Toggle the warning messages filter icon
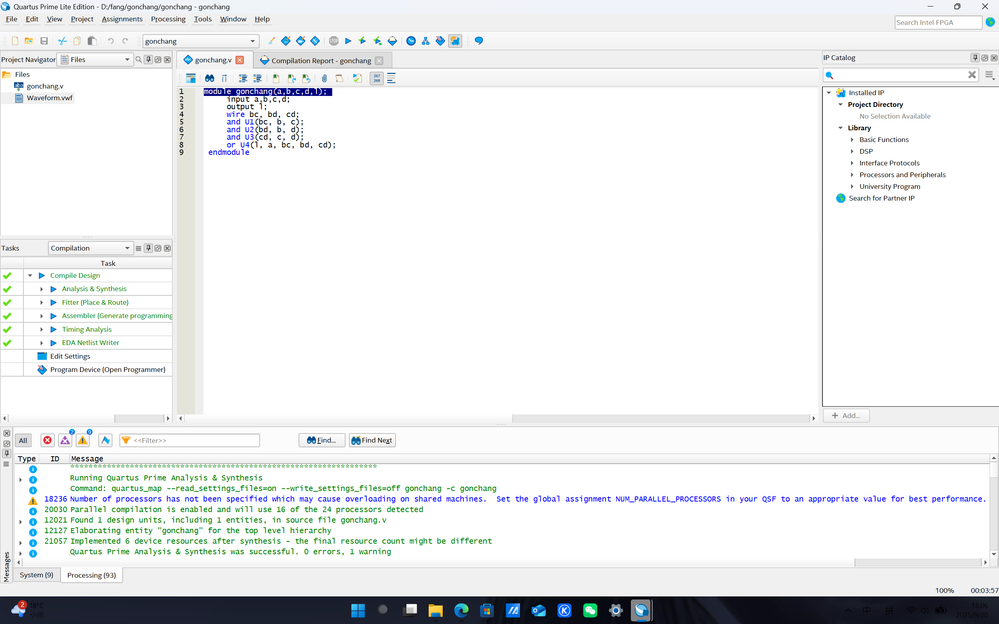The width and height of the screenshot is (999, 624). coord(83,440)
